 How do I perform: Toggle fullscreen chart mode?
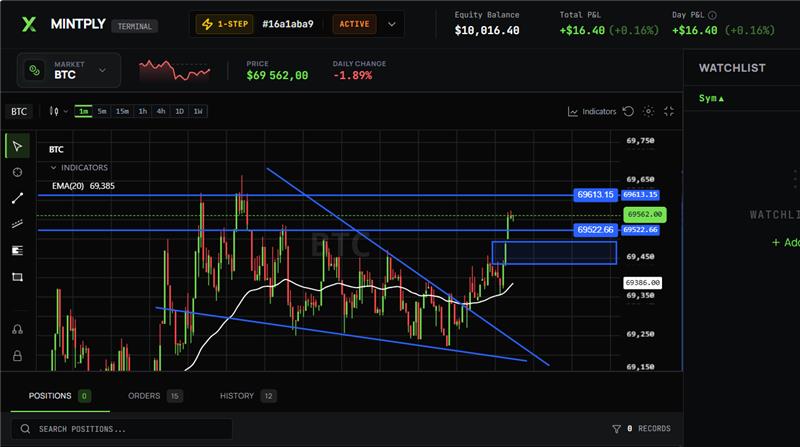tap(669, 111)
